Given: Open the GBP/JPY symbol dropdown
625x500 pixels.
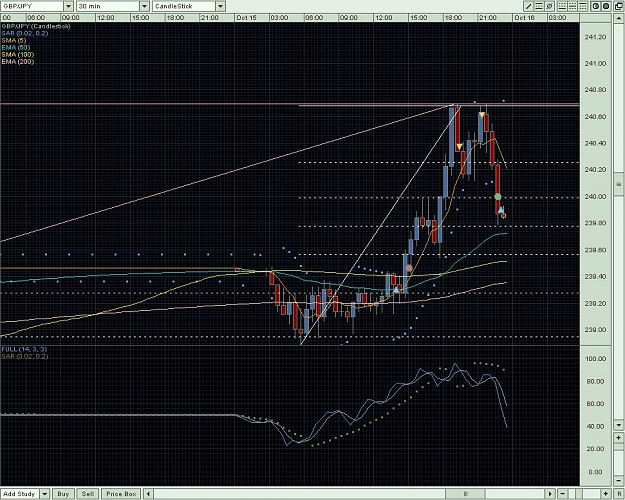Looking at the screenshot, I should [69, 6].
